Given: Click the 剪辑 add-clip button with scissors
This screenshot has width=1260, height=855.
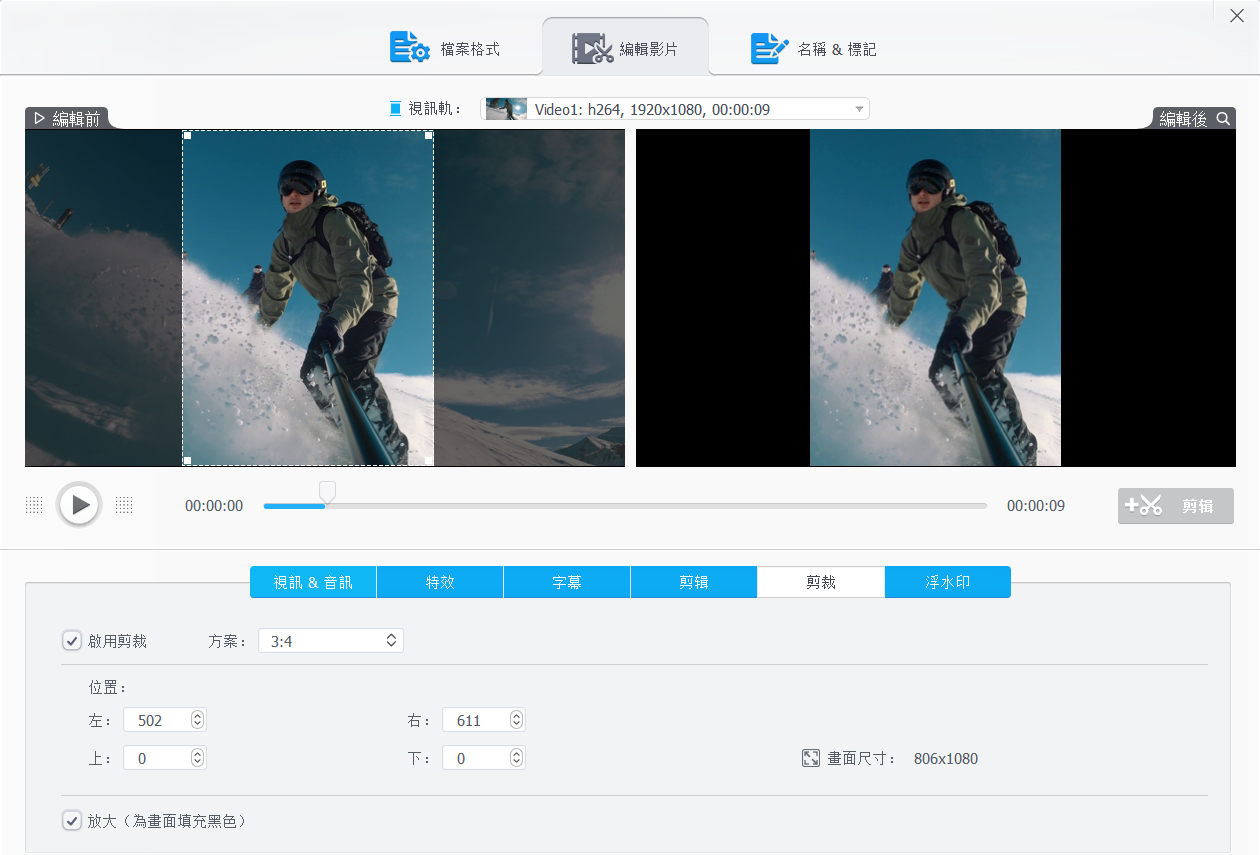Looking at the screenshot, I should pos(1176,506).
